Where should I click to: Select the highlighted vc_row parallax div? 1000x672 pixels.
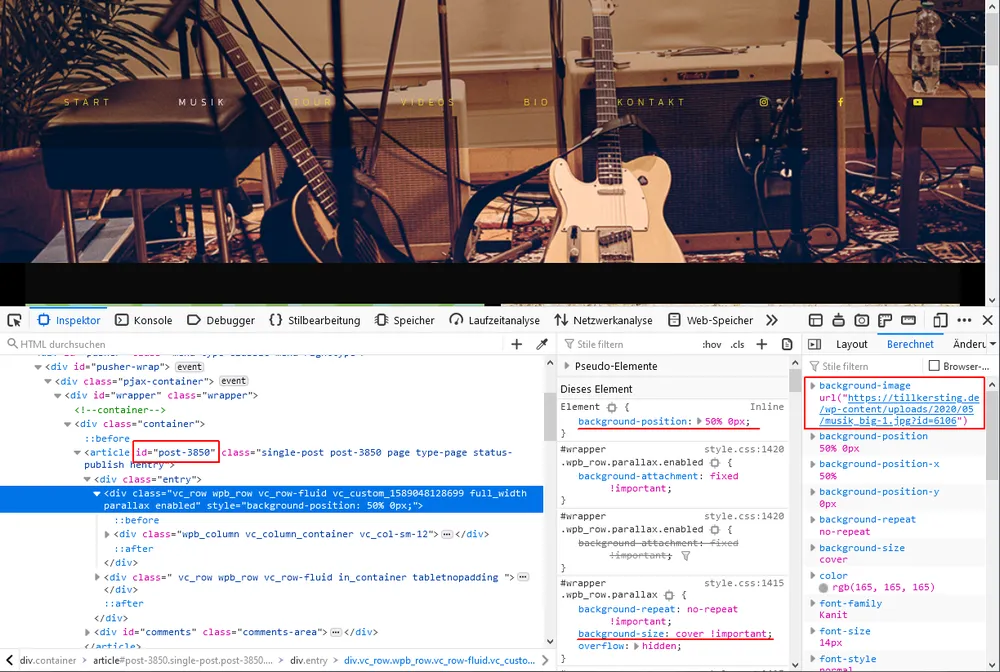(271, 499)
